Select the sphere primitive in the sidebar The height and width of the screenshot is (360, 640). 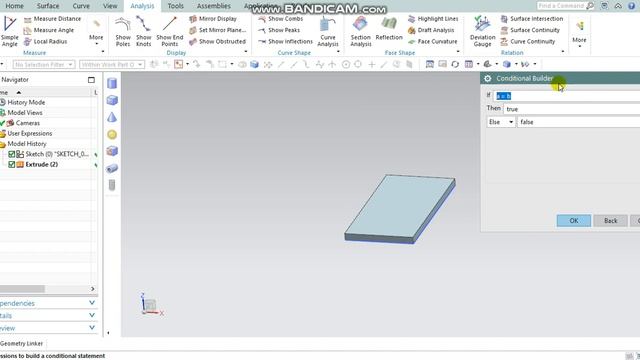112,135
